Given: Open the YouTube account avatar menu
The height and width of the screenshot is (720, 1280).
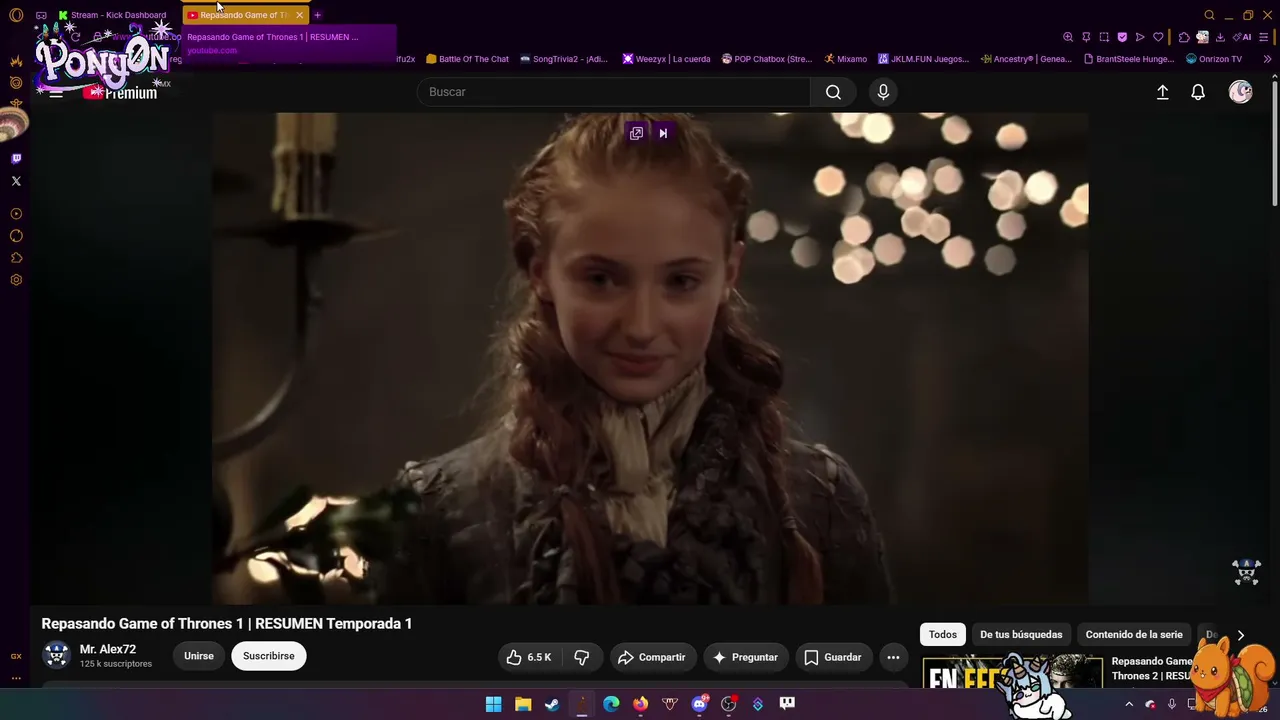Looking at the screenshot, I should click(x=1240, y=92).
